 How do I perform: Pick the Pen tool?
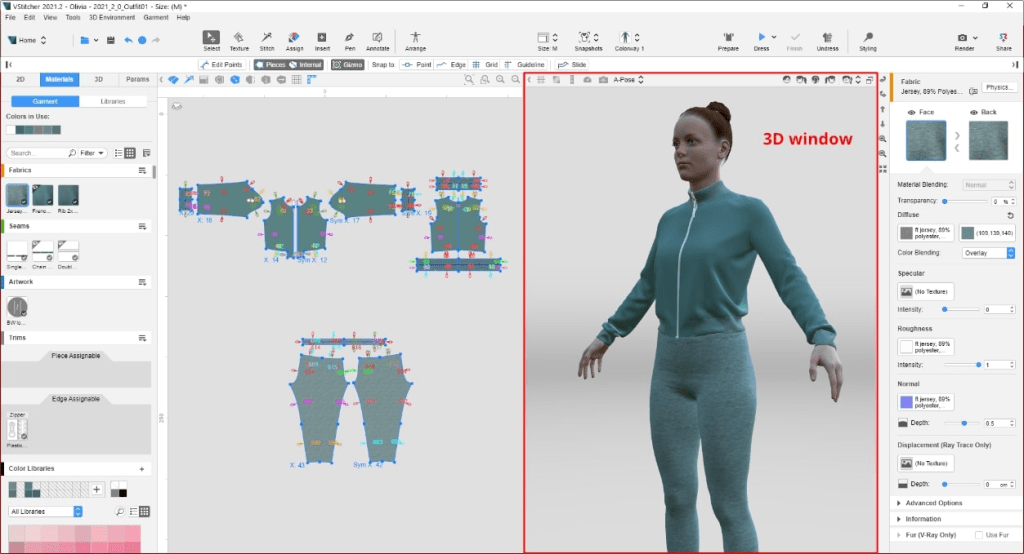tap(349, 38)
